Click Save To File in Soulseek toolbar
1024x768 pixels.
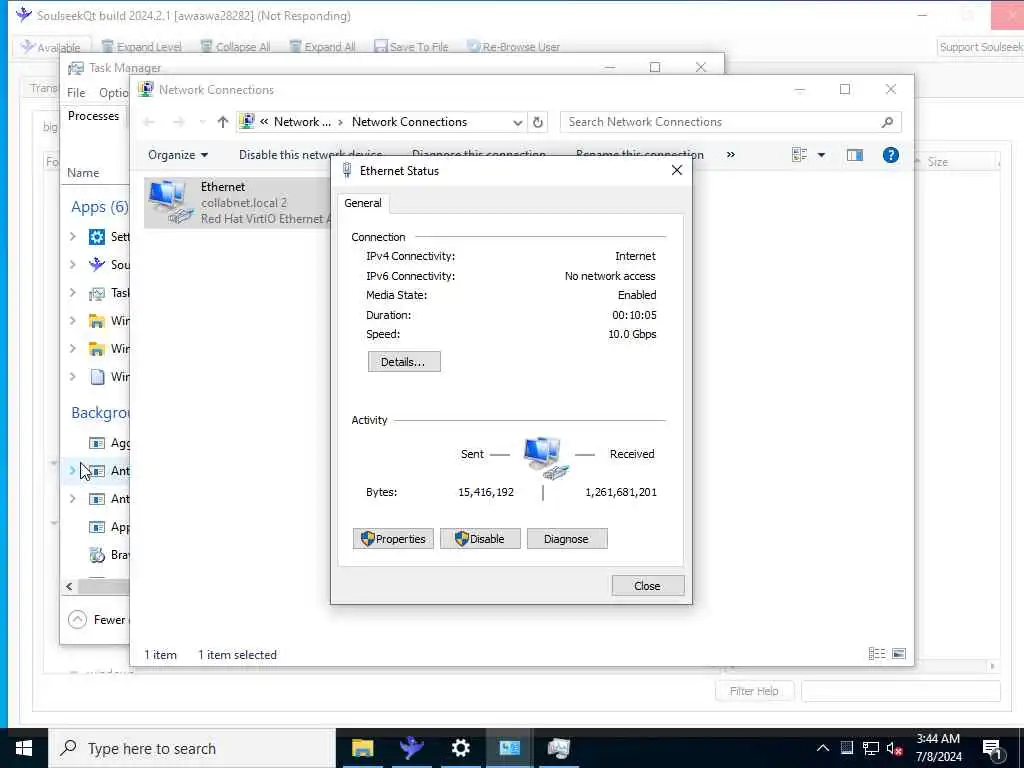pyautogui.click(x=411, y=46)
